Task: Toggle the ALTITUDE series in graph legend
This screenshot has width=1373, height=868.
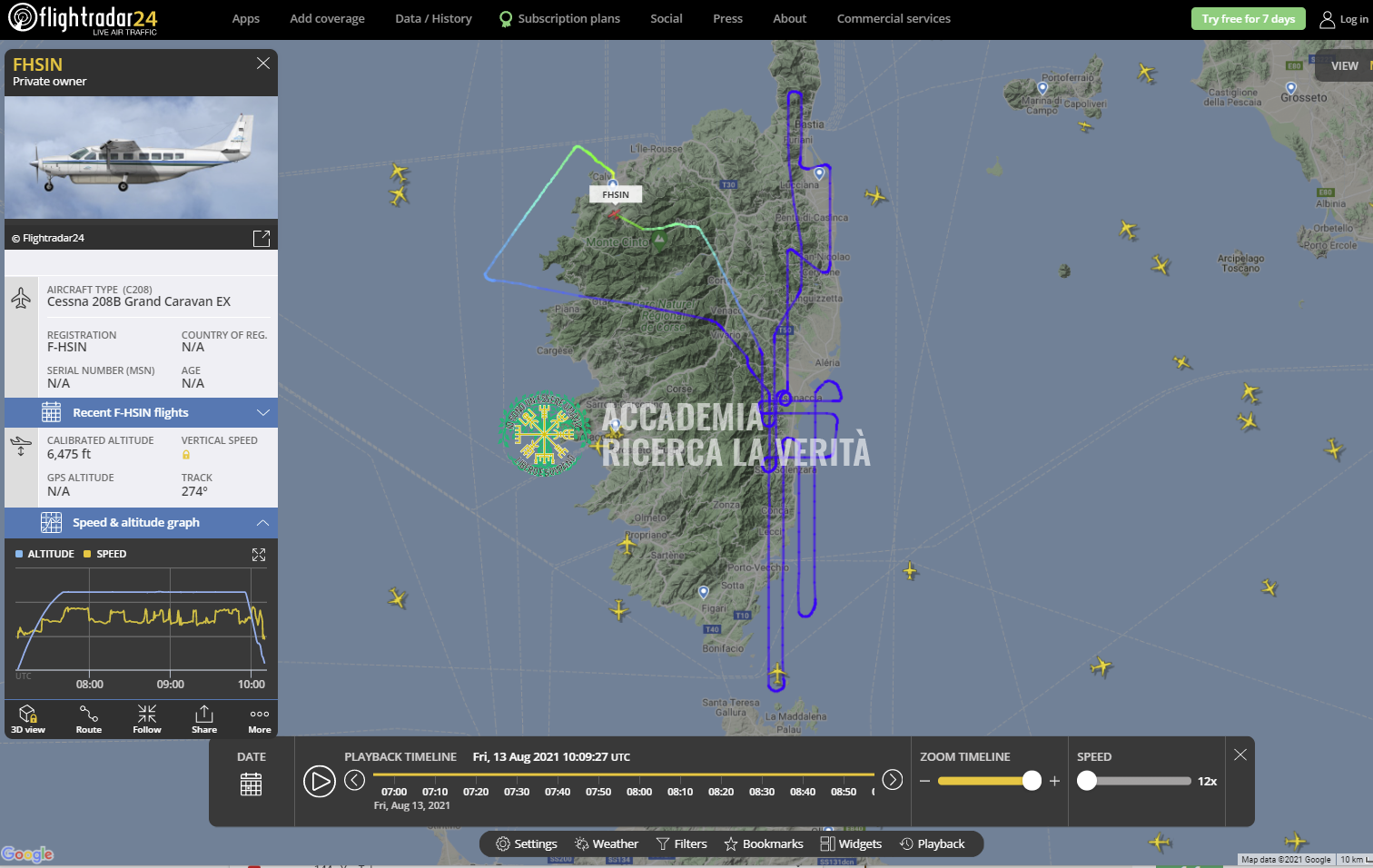Action: coord(45,554)
